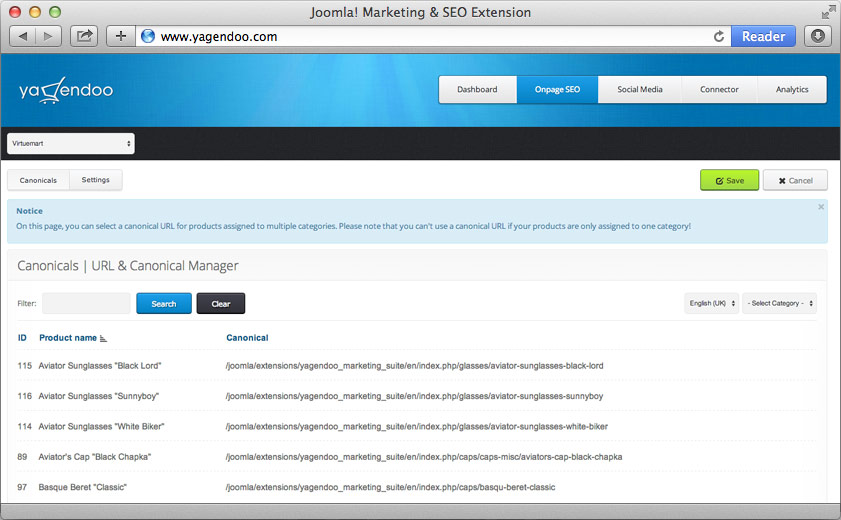Click the green Save button
Image resolution: width=841 pixels, height=520 pixels.
pyautogui.click(x=729, y=181)
